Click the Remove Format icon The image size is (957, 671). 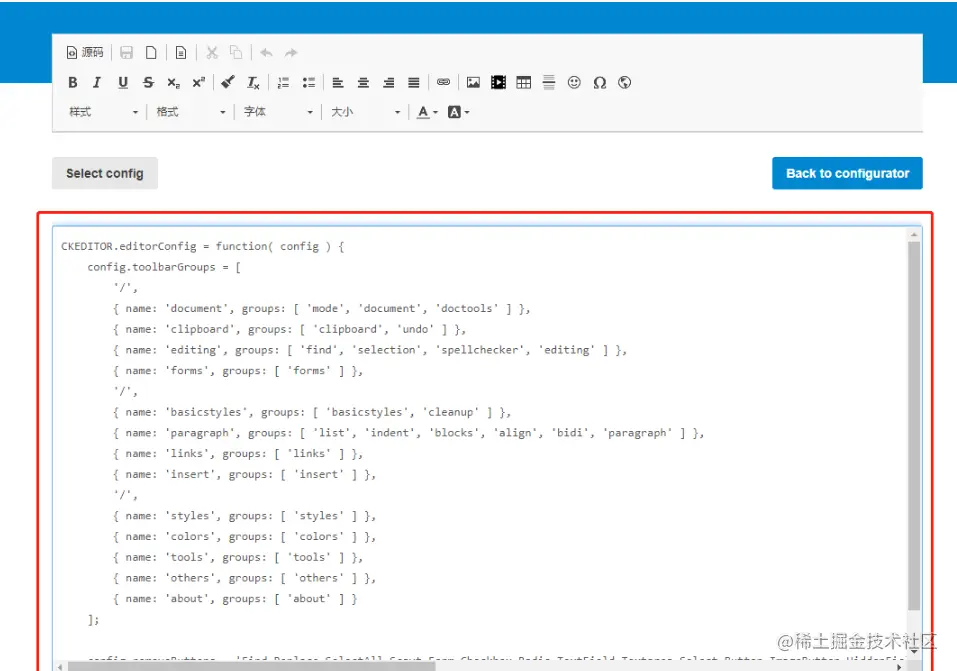pyautogui.click(x=253, y=82)
